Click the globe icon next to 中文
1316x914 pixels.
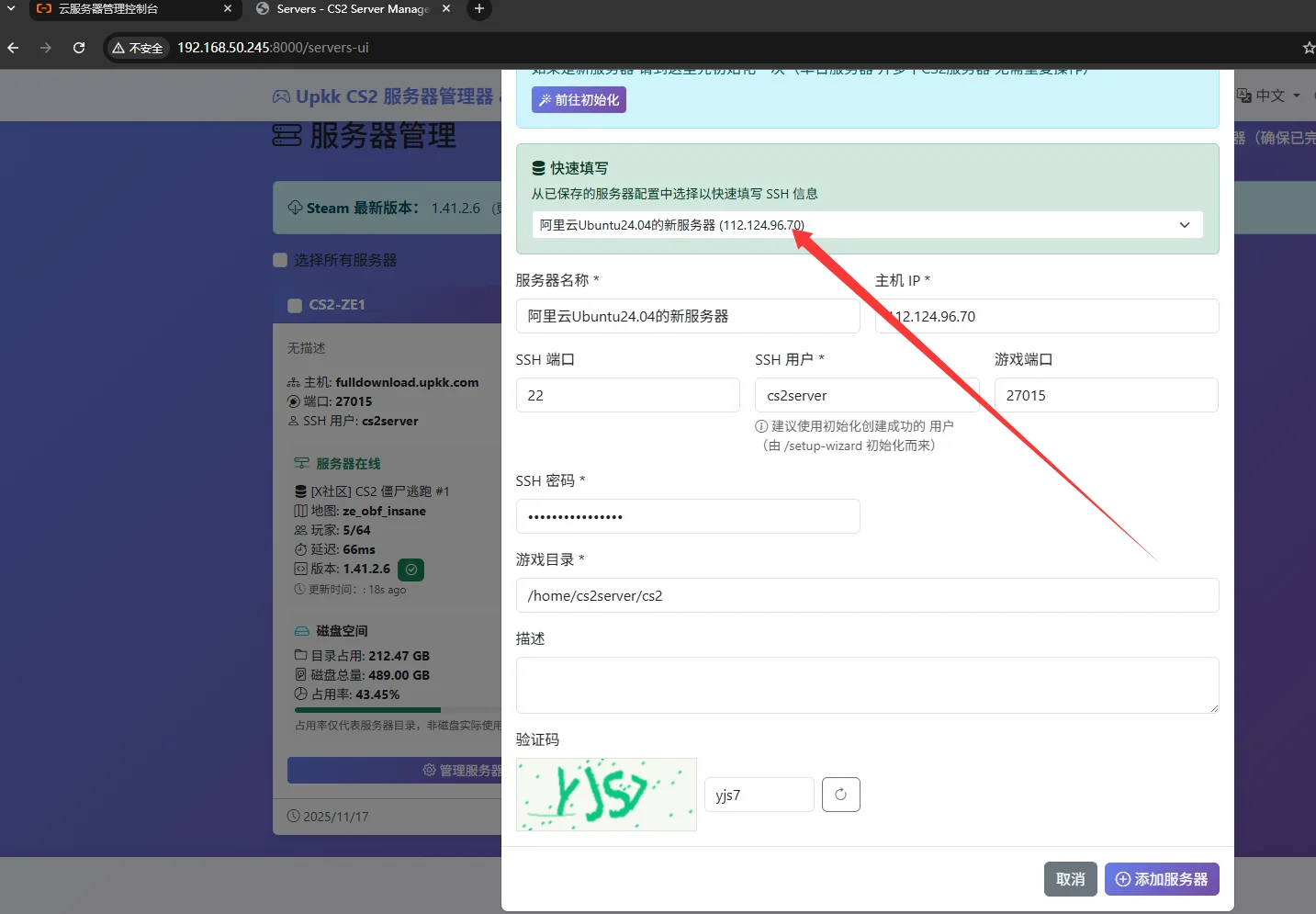[1243, 96]
